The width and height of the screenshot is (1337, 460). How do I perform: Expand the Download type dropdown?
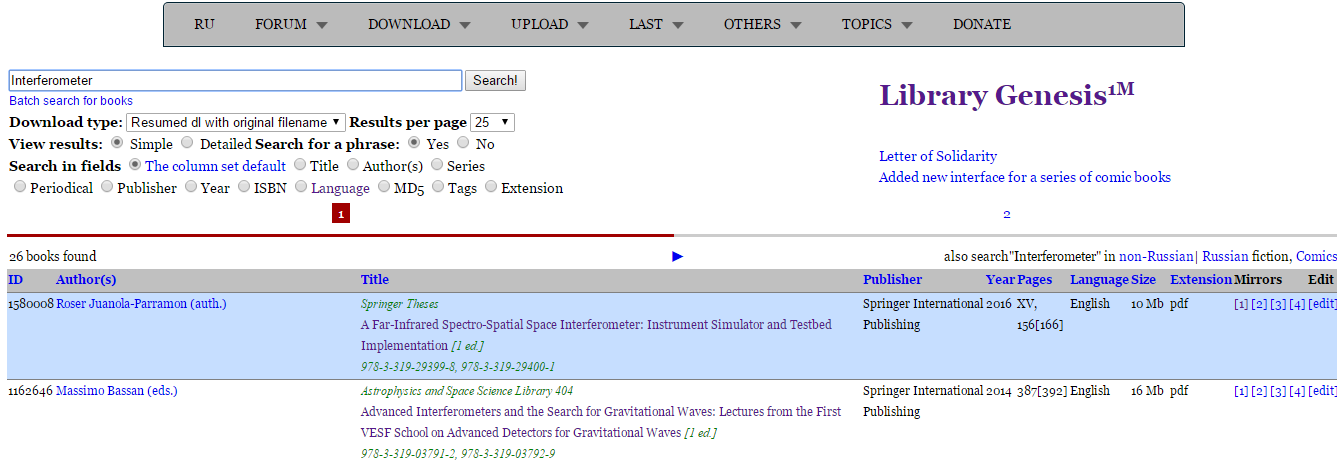click(x=236, y=122)
